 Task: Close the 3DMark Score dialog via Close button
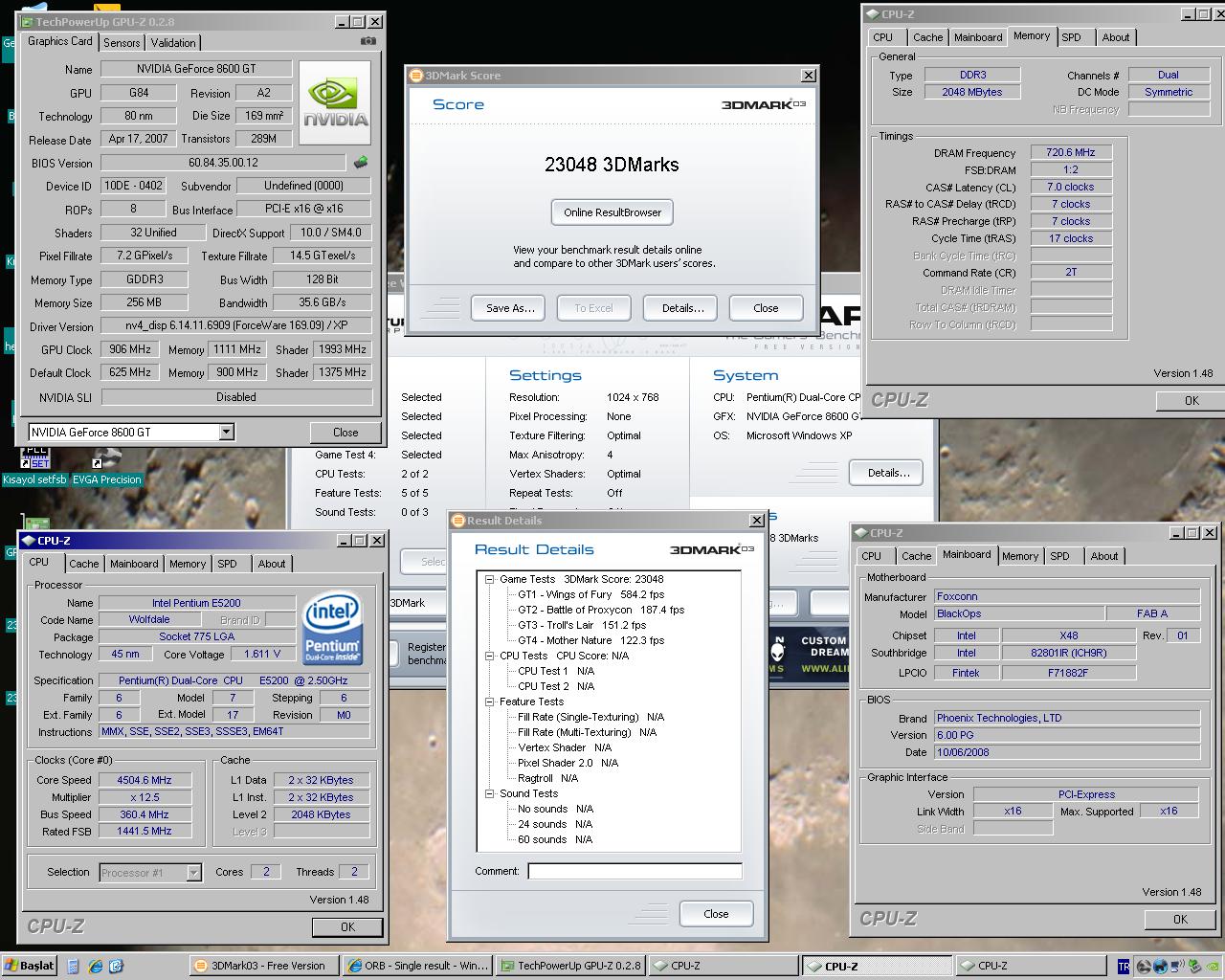click(x=766, y=308)
